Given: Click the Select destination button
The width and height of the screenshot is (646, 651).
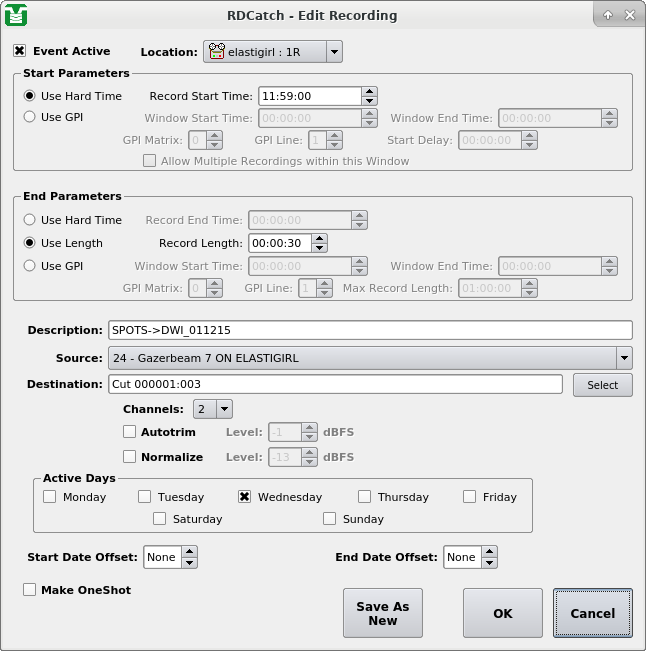Looking at the screenshot, I should (x=602, y=385).
